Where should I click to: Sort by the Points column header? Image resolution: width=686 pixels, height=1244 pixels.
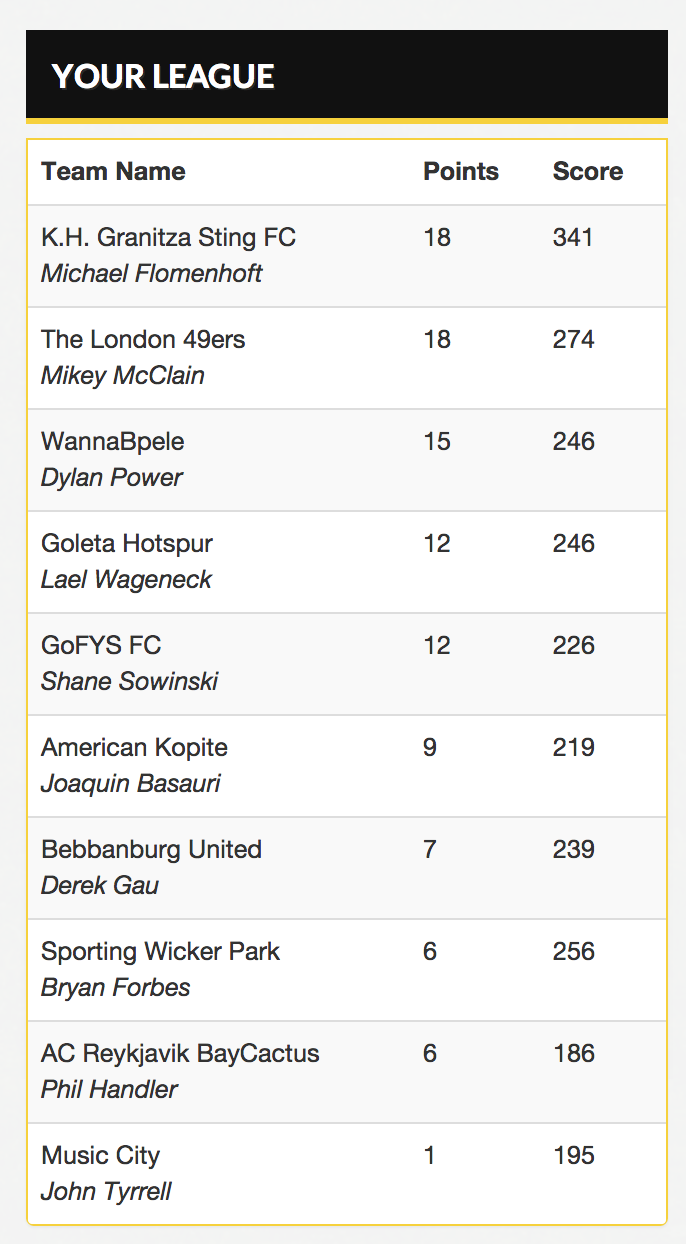[x=461, y=171]
